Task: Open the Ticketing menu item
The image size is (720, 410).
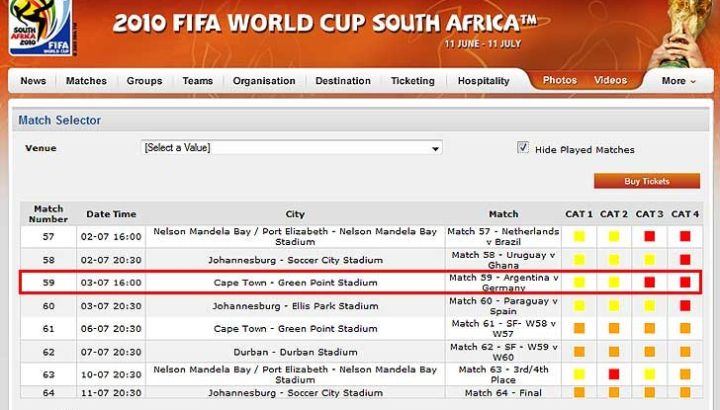Action: coord(412,81)
